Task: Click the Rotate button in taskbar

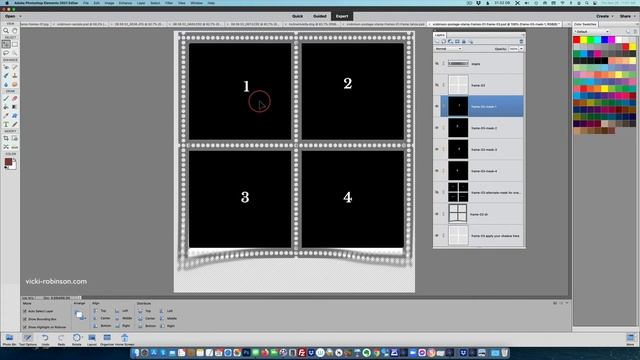Action: click(76, 340)
